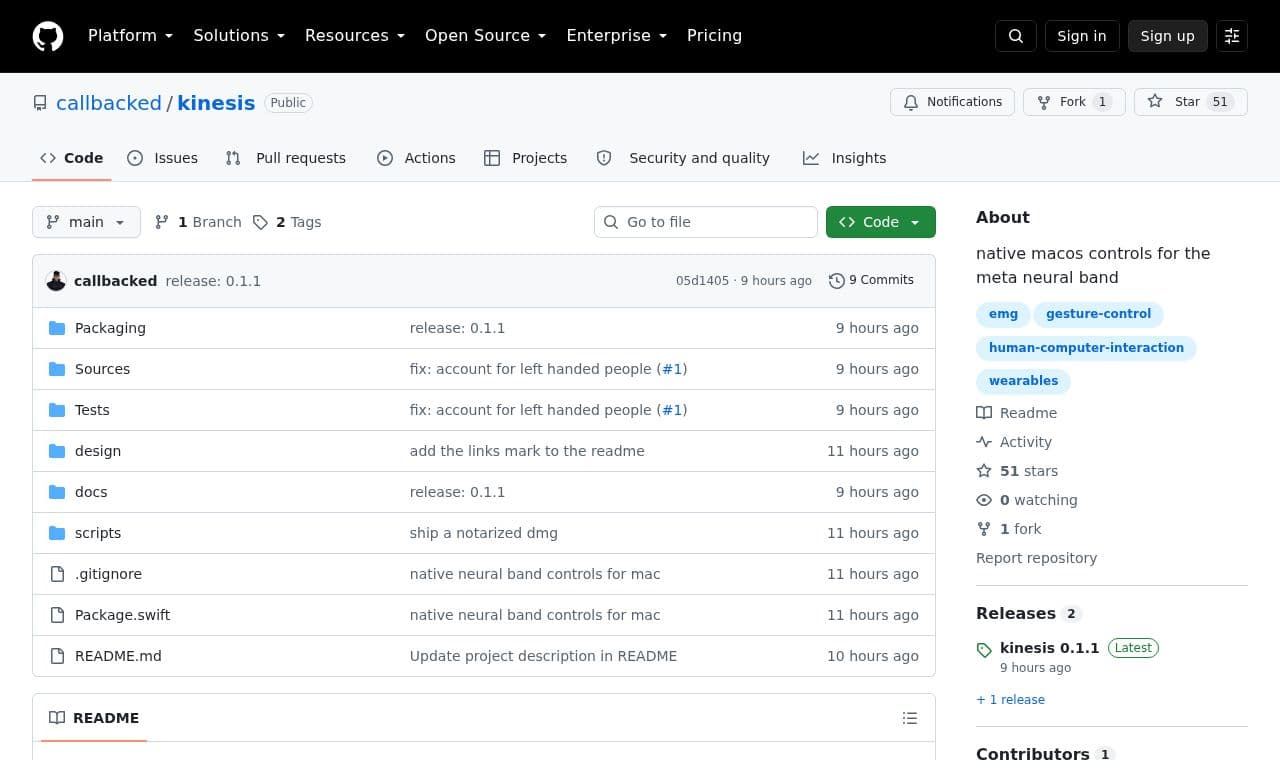
Task: Click the README outline list icon
Action: pos(910,718)
